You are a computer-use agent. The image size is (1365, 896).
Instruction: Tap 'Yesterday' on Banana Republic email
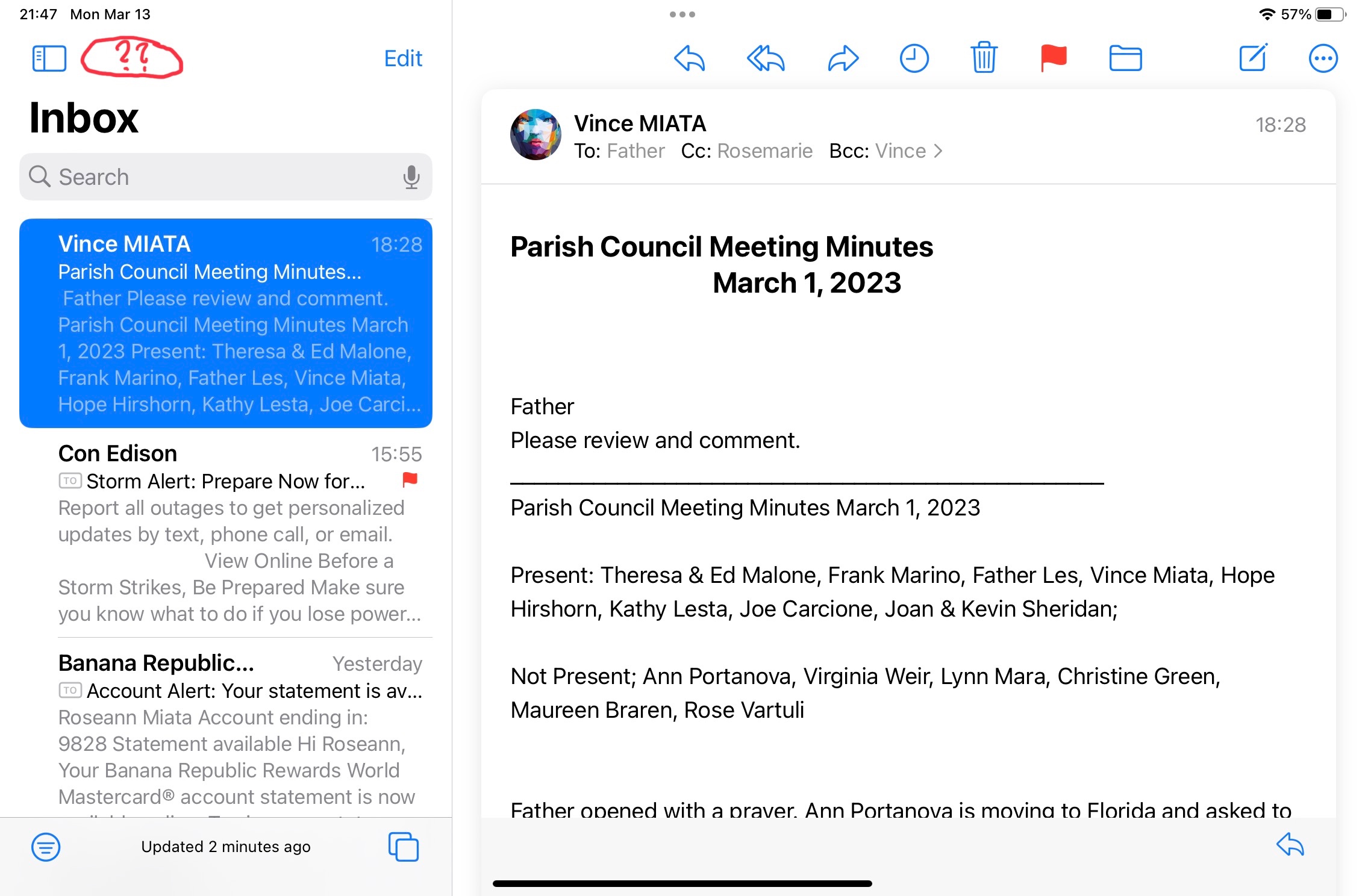377,664
